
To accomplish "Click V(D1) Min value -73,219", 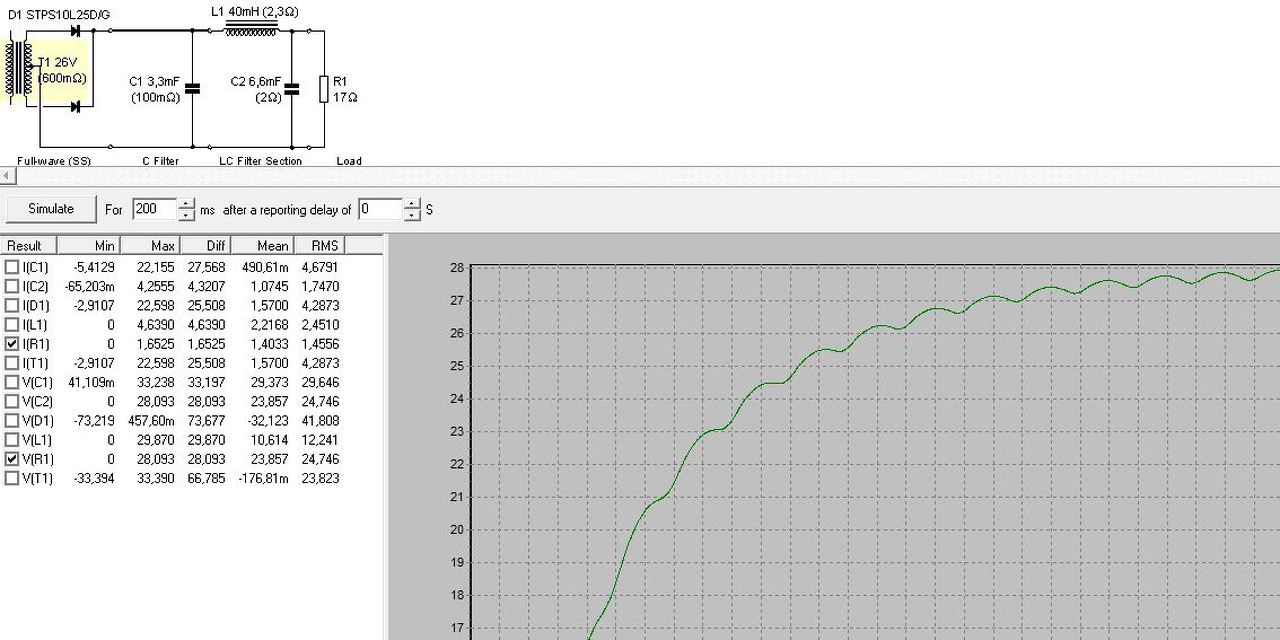I will (x=94, y=421).
